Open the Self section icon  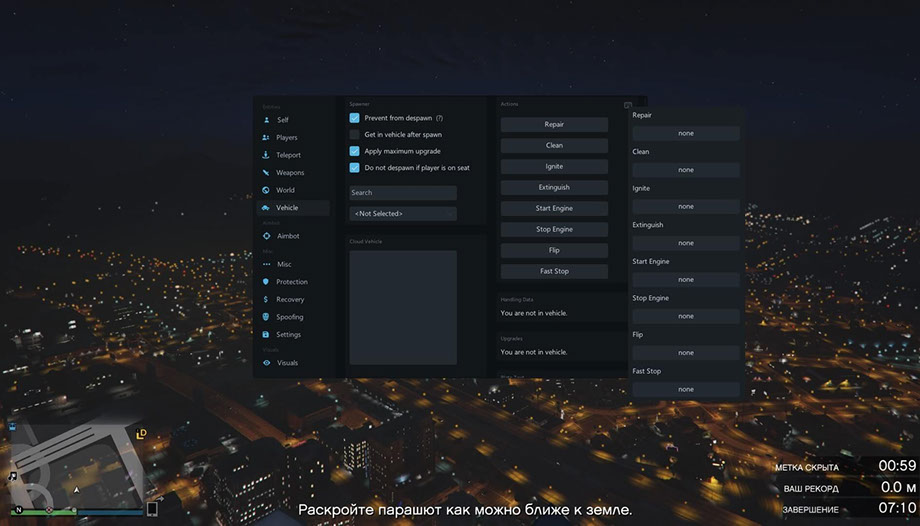click(x=266, y=120)
